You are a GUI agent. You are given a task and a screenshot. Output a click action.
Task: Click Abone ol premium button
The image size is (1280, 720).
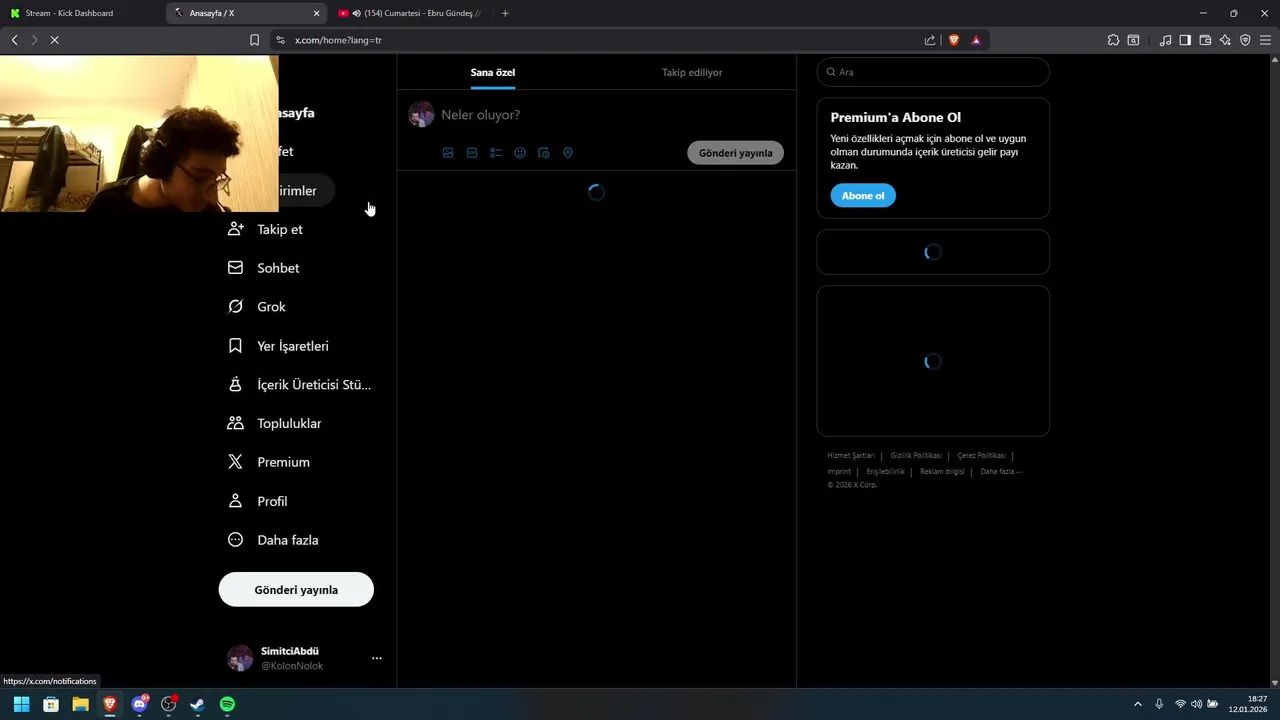tap(863, 196)
